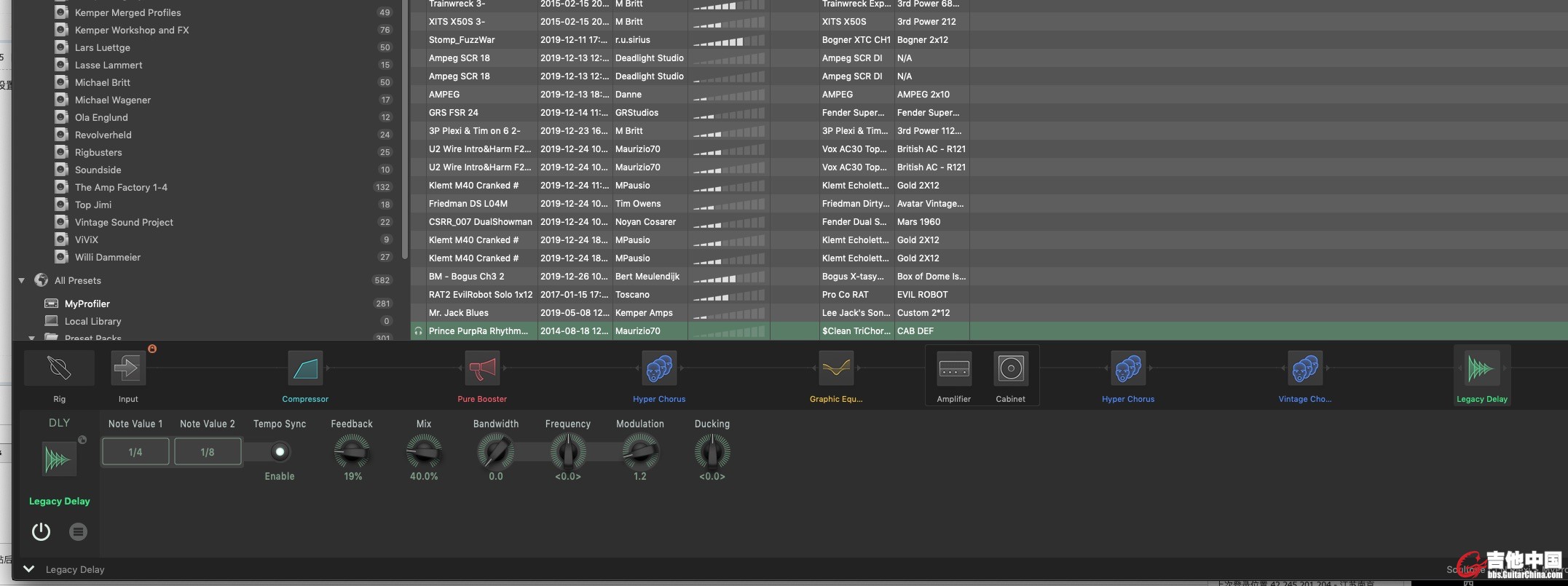The image size is (1568, 586).
Task: Open the Amplifier module
Action: (954, 368)
